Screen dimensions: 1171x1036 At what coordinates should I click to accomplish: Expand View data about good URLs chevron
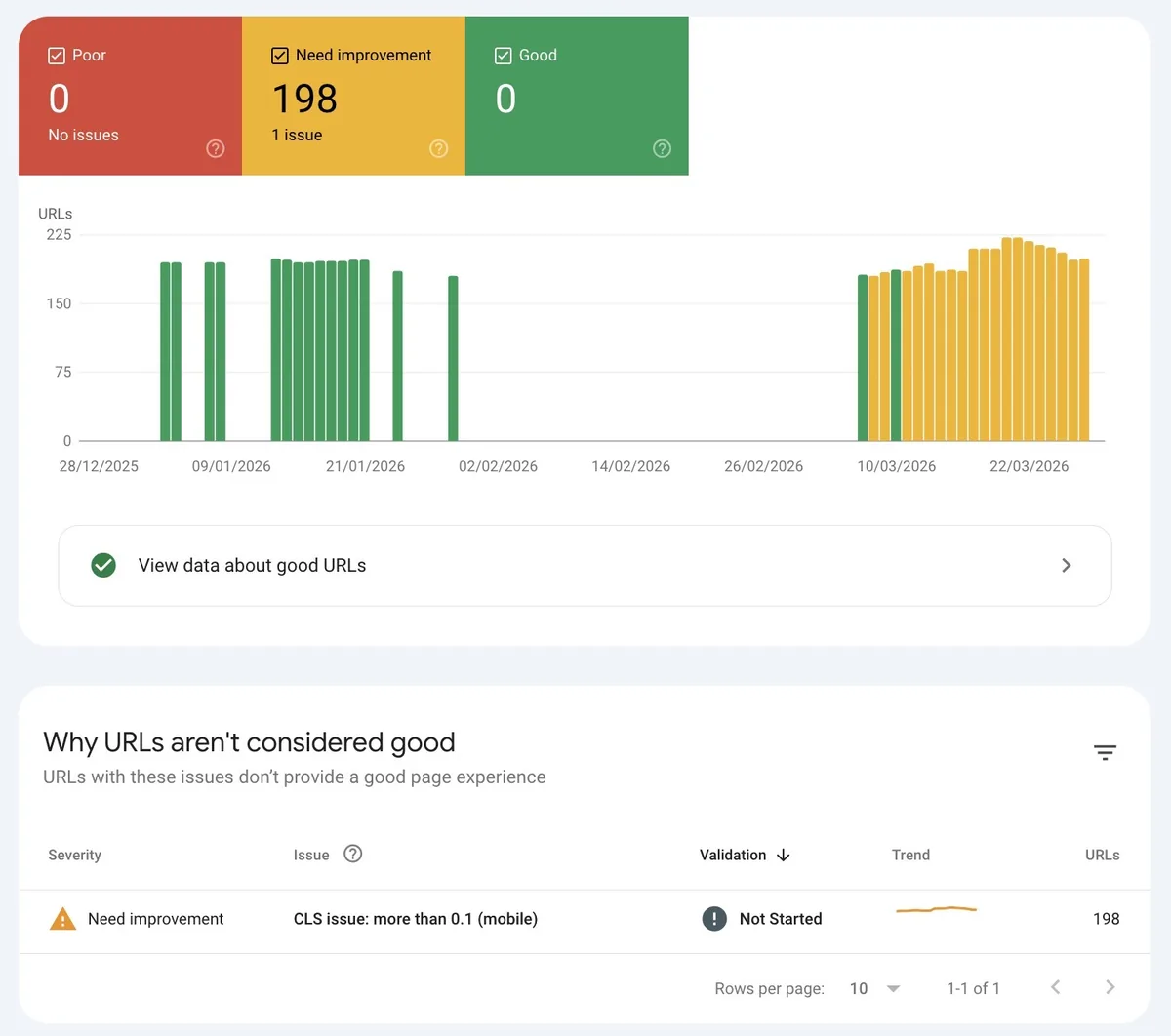tap(1066, 565)
